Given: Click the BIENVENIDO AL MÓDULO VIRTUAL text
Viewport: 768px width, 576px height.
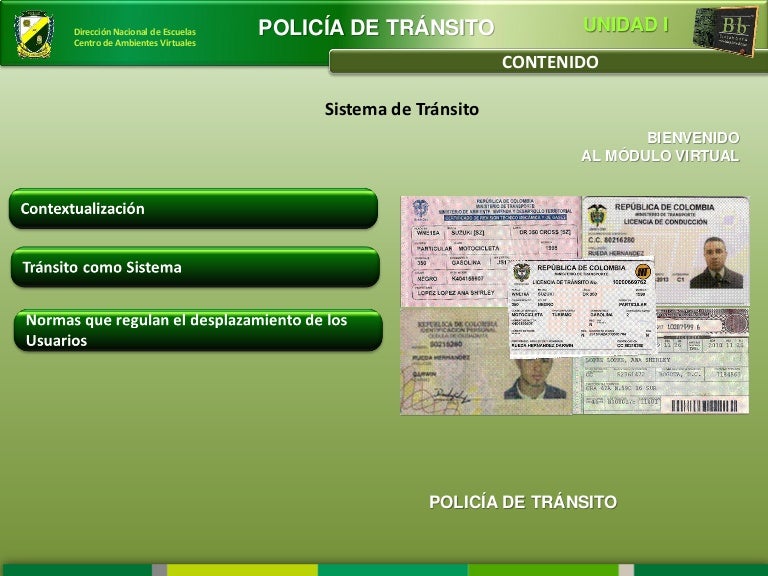Looking at the screenshot, I should pyautogui.click(x=661, y=147).
